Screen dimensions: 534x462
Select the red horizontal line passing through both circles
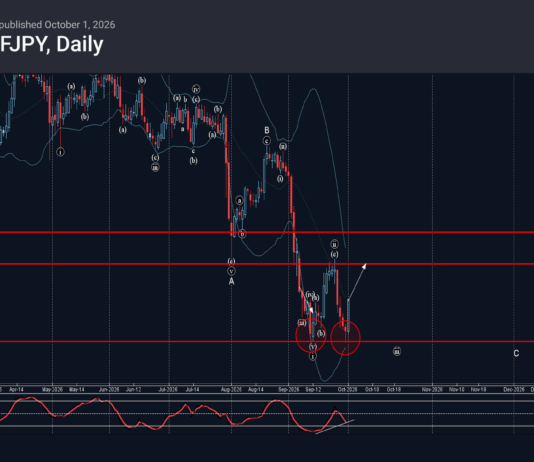267,341
